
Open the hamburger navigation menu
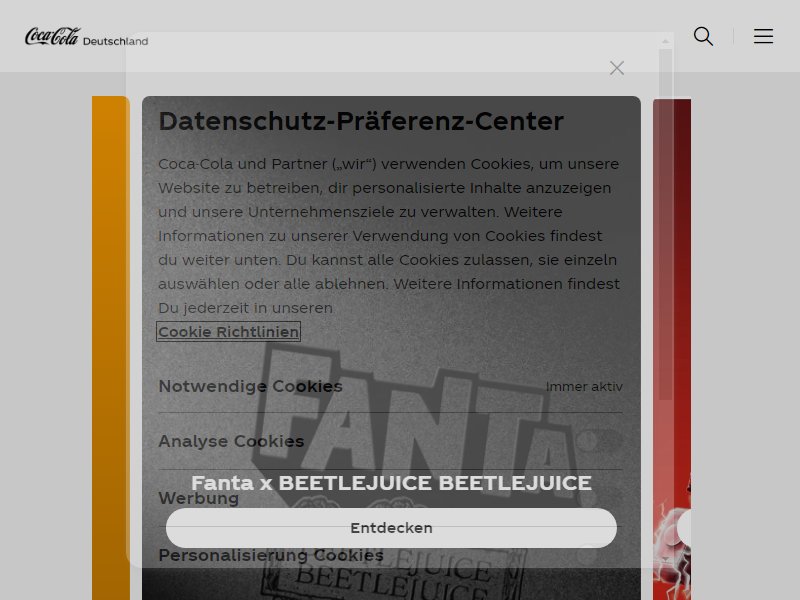click(x=763, y=36)
